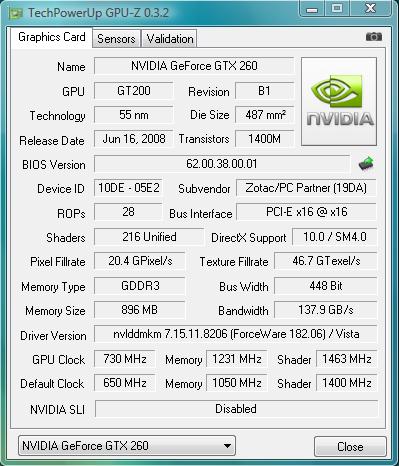The height and width of the screenshot is (466, 399).
Task: Click the Texture Fillrate field 46.7 GTexel/s
Action: (326, 261)
